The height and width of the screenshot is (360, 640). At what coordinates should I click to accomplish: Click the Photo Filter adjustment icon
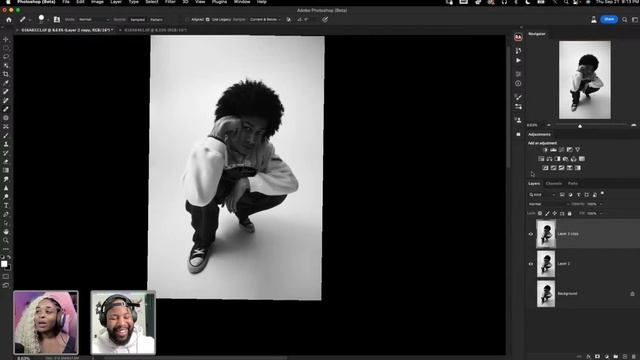pos(566,159)
